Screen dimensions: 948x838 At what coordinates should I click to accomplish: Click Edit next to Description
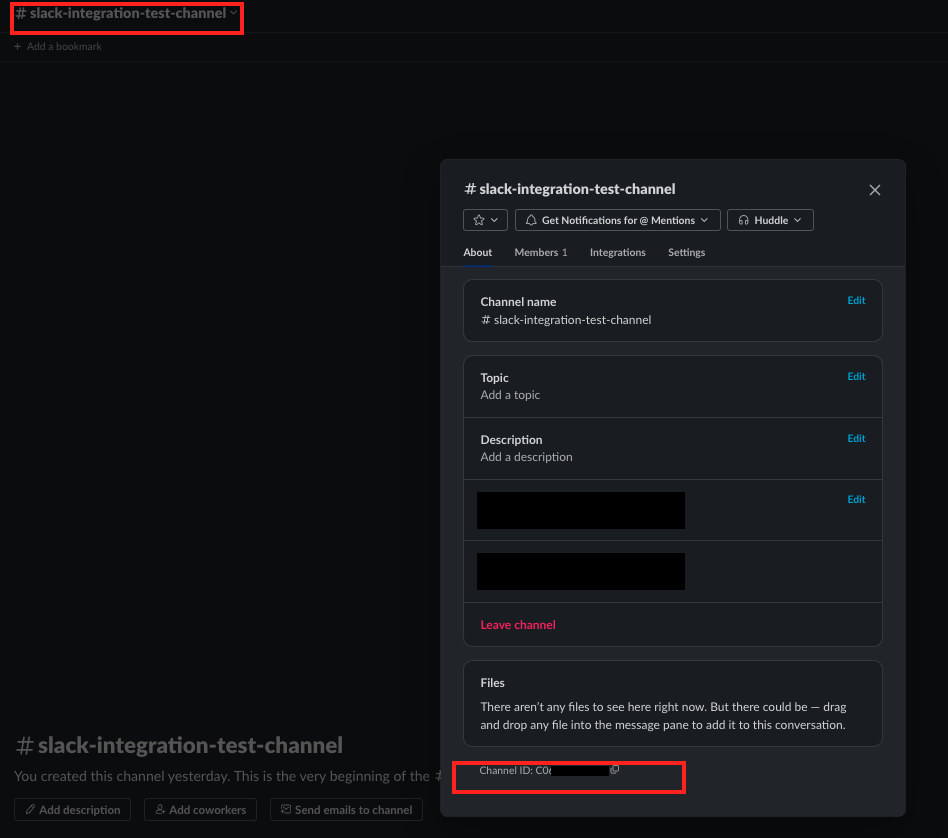click(856, 439)
